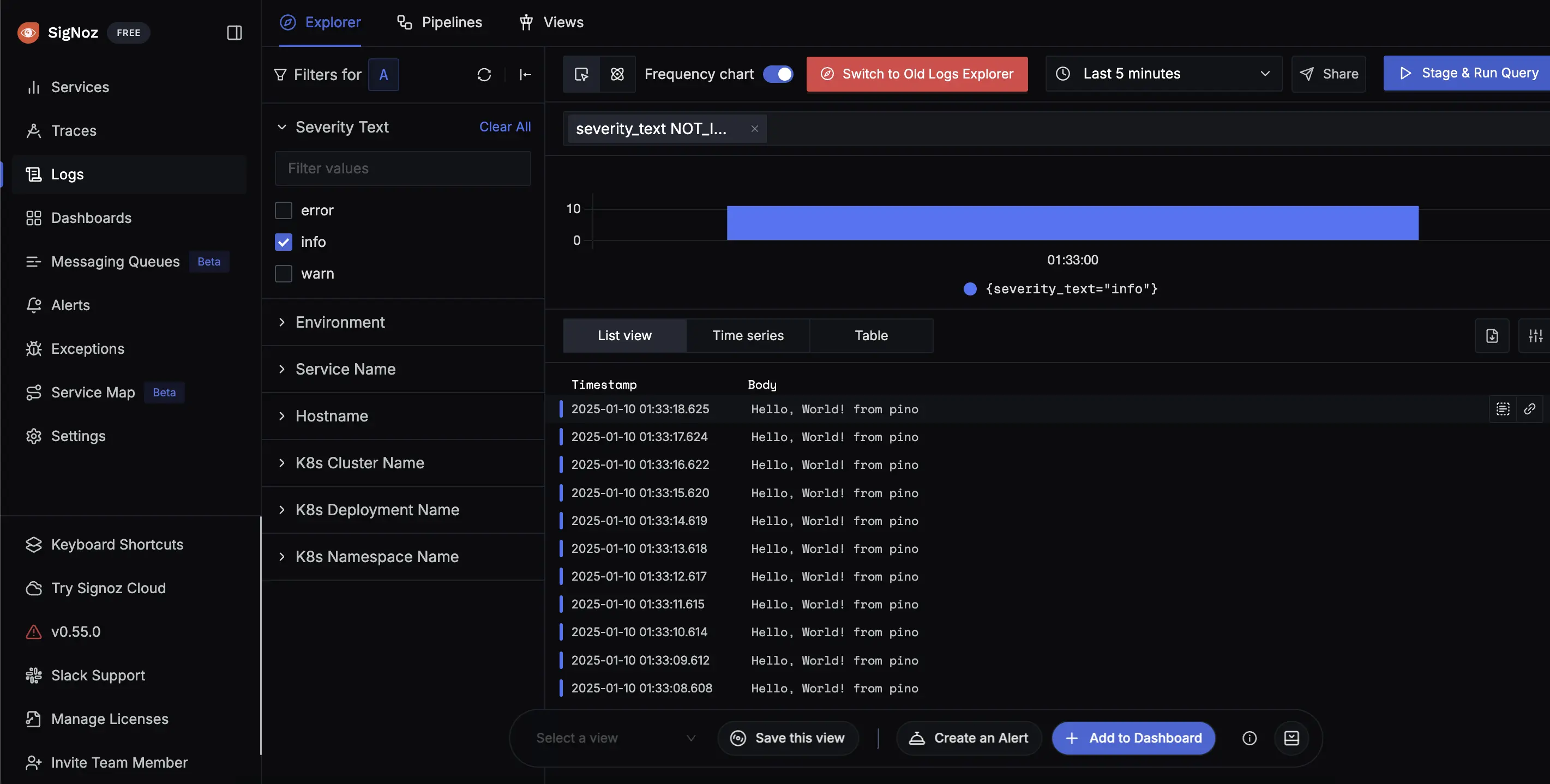1550x784 pixels.
Task: Download logs via export icon
Action: coord(1492,336)
